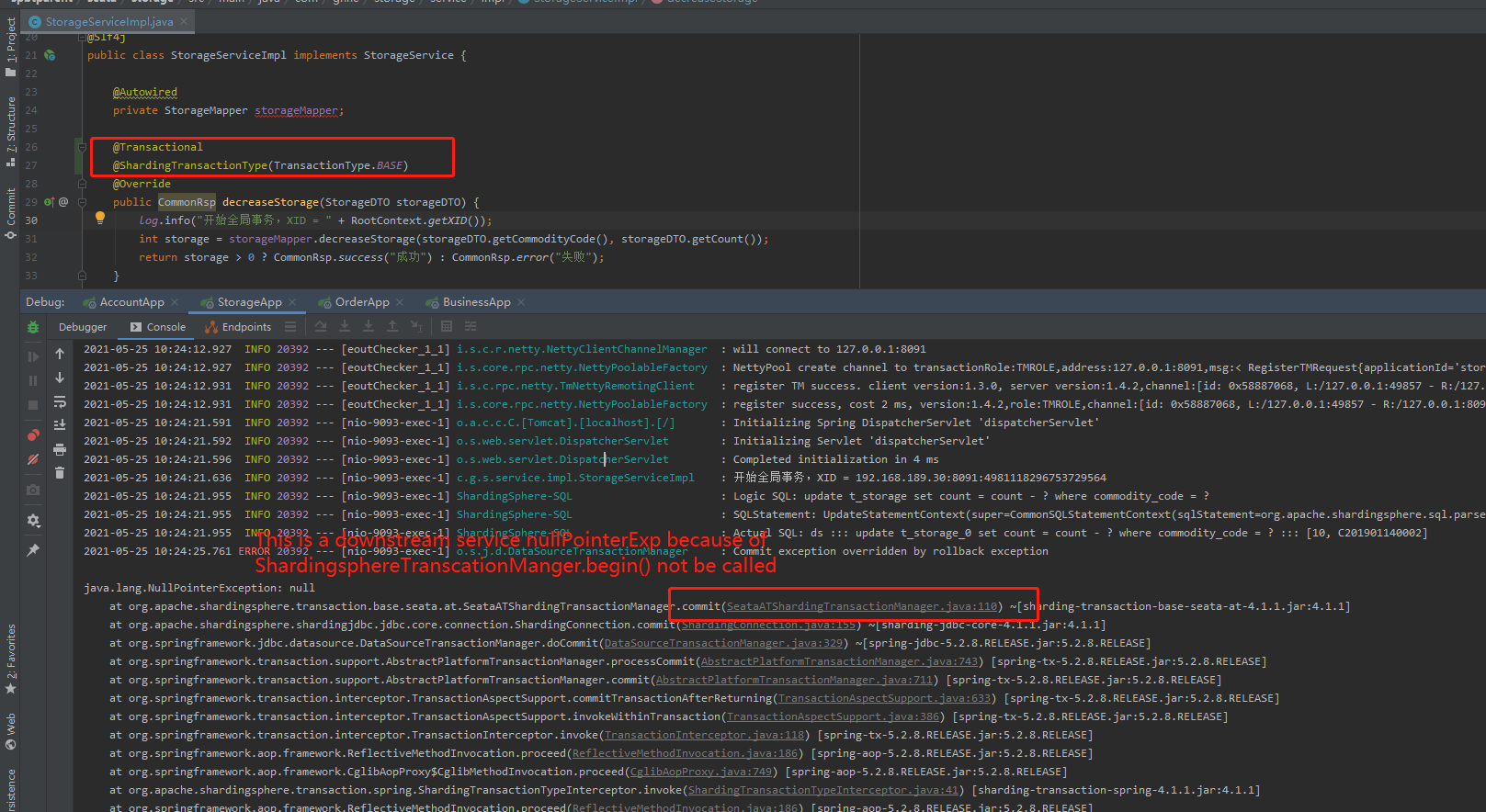The height and width of the screenshot is (812, 1486).
Task: Click the thread dump camera icon
Action: (x=33, y=490)
